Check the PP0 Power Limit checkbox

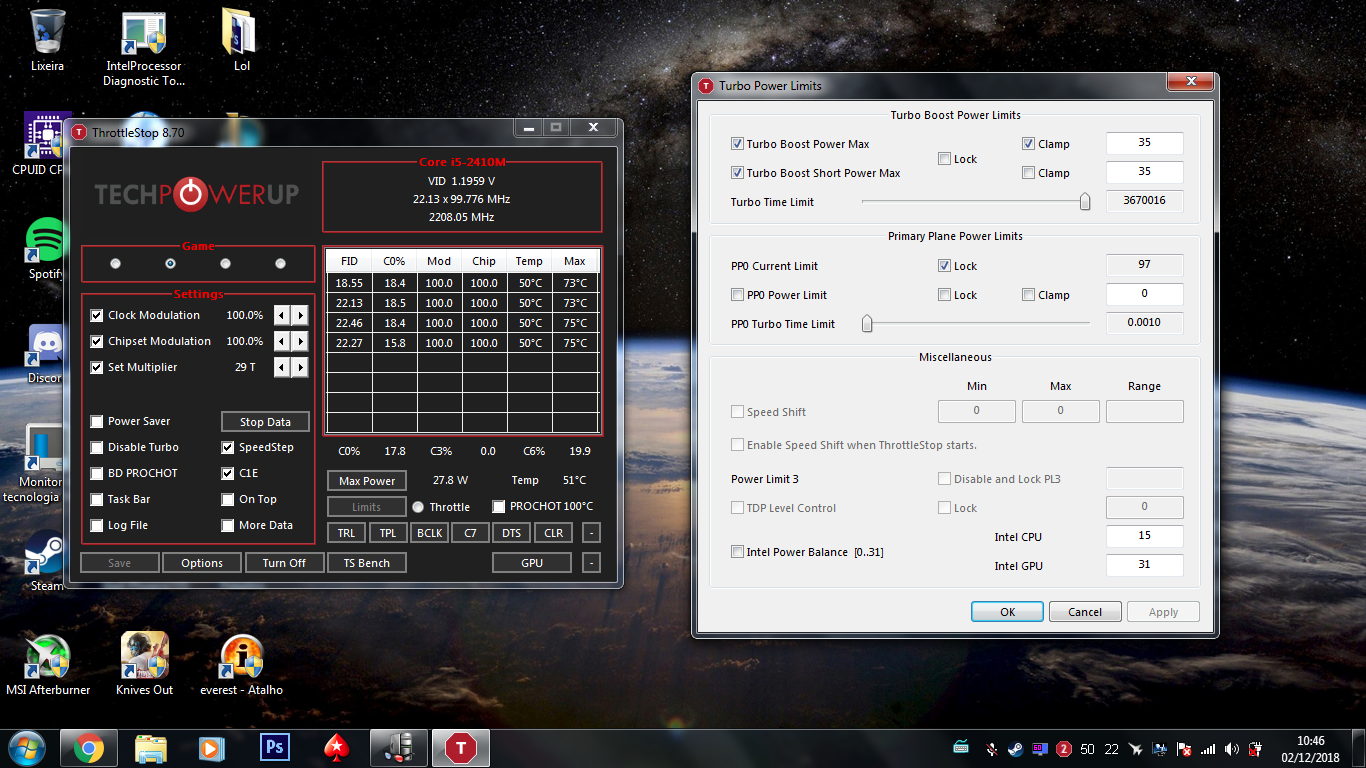click(x=738, y=295)
